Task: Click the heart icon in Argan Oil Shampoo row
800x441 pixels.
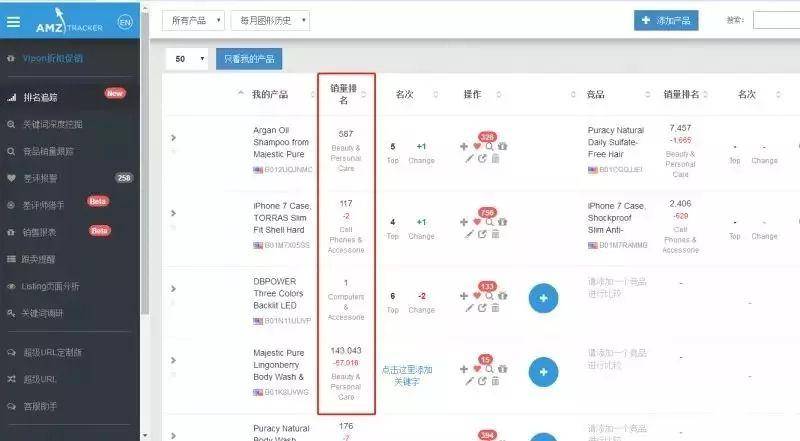Action: point(477,146)
